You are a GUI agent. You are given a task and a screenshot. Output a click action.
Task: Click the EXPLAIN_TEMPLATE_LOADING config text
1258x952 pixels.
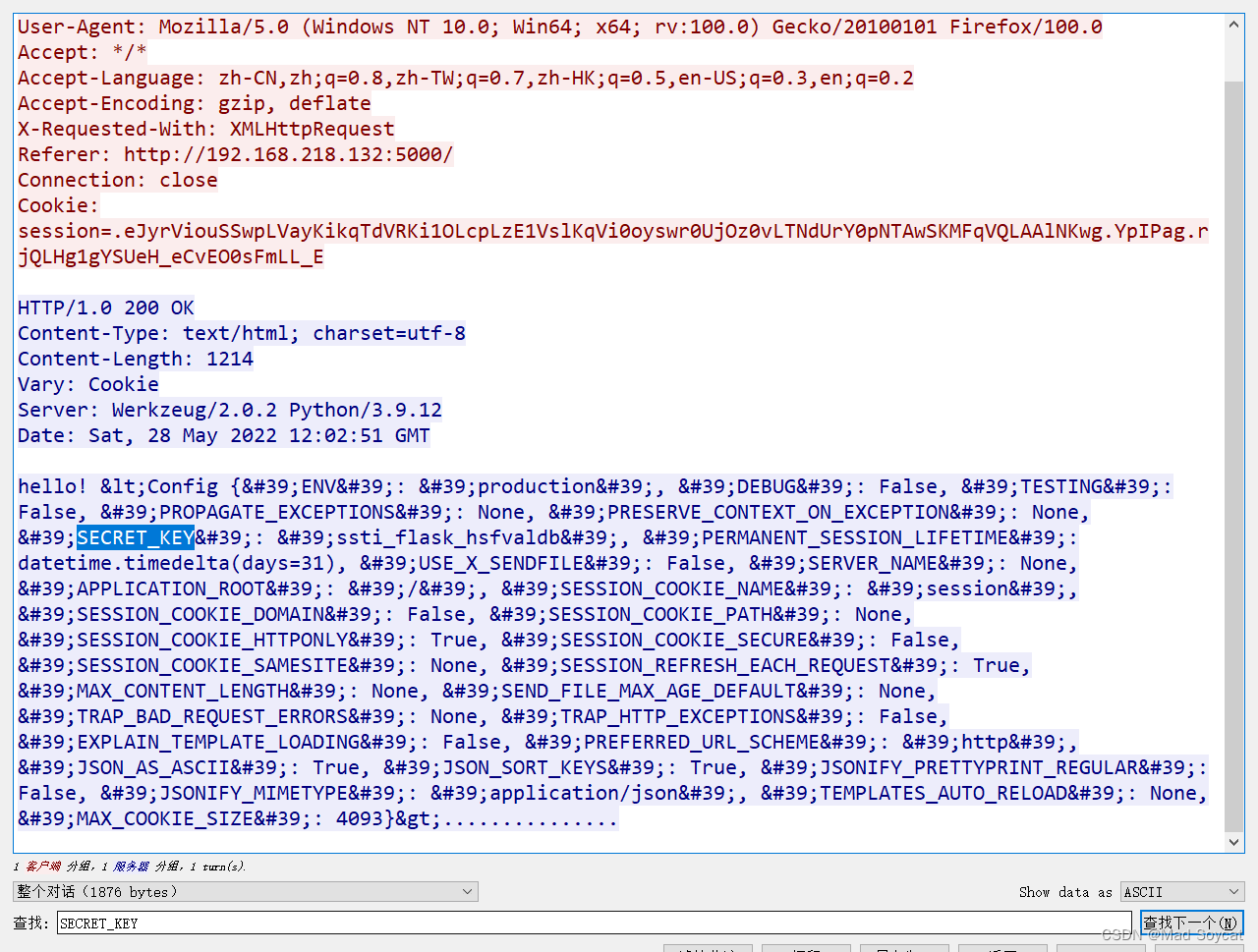[218, 742]
